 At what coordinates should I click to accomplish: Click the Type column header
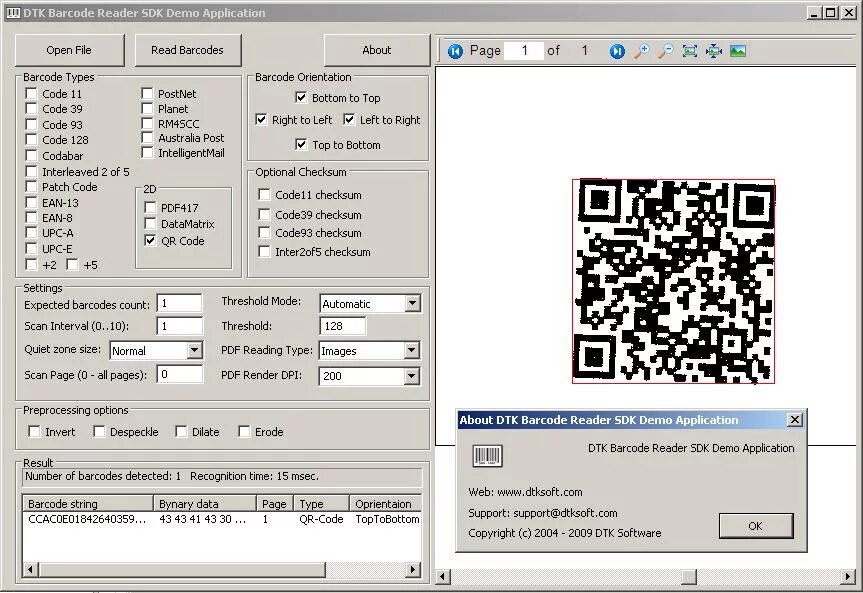pyautogui.click(x=321, y=503)
